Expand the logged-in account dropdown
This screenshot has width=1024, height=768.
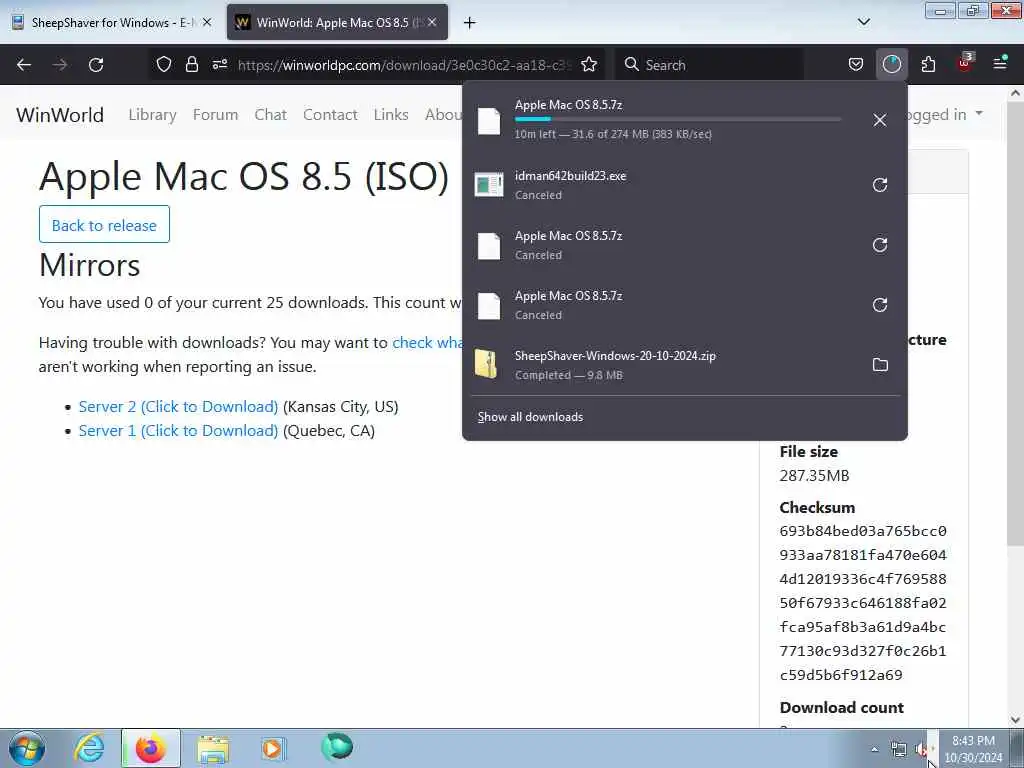click(x=980, y=113)
